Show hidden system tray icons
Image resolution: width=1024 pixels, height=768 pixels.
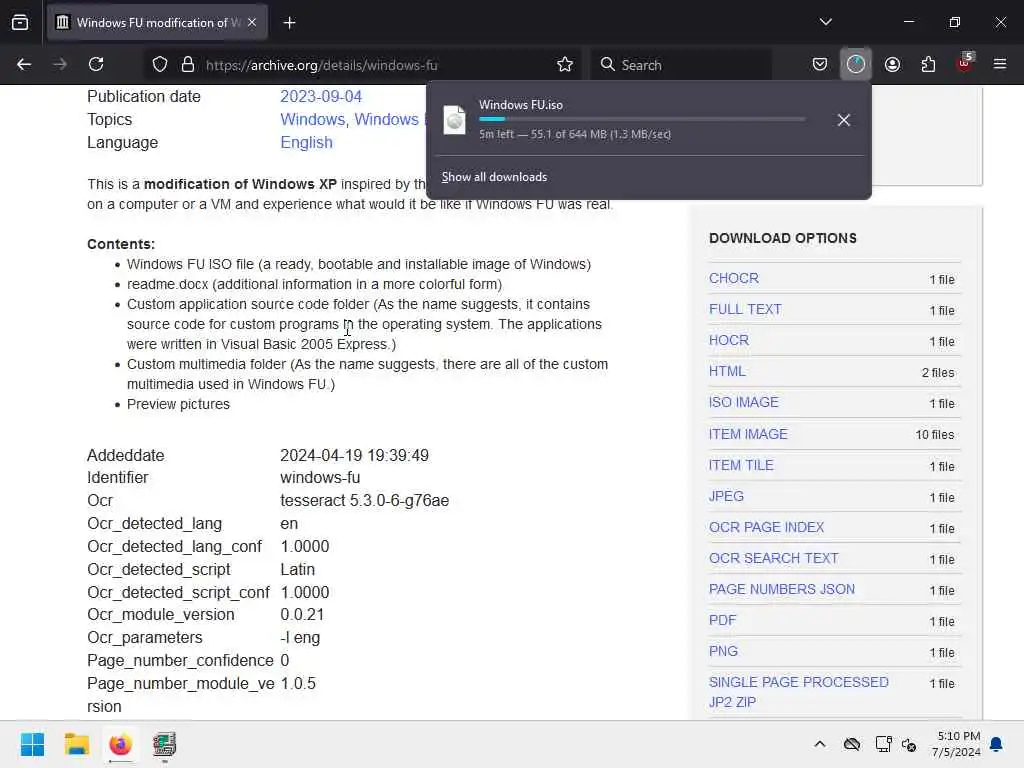click(820, 744)
